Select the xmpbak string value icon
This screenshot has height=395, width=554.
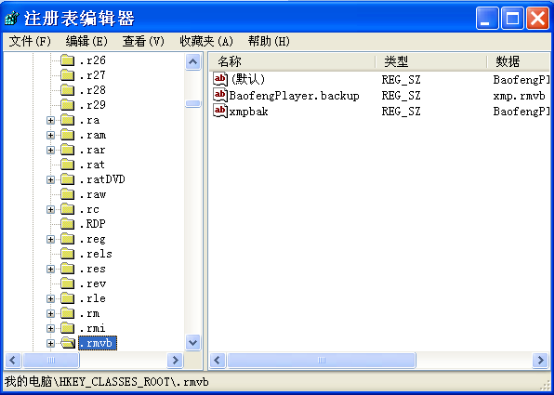[x=220, y=111]
